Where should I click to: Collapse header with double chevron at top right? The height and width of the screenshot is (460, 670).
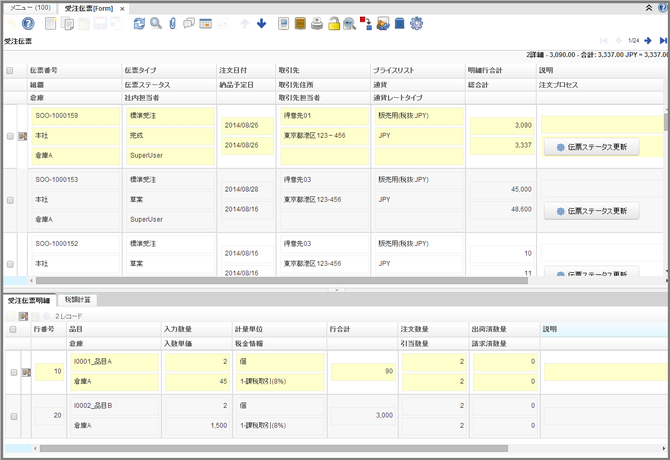[649, 8]
